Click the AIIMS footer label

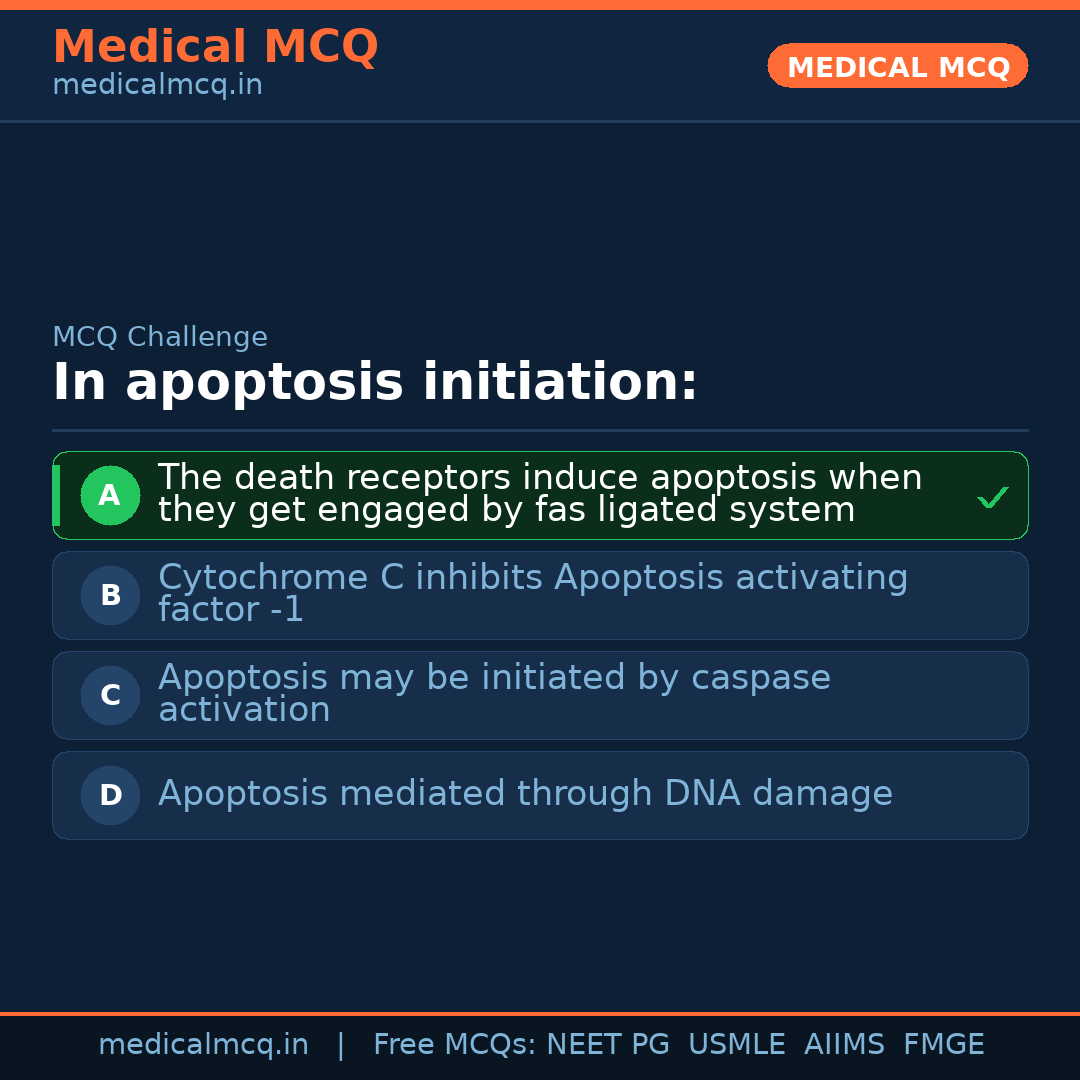[844, 1045]
